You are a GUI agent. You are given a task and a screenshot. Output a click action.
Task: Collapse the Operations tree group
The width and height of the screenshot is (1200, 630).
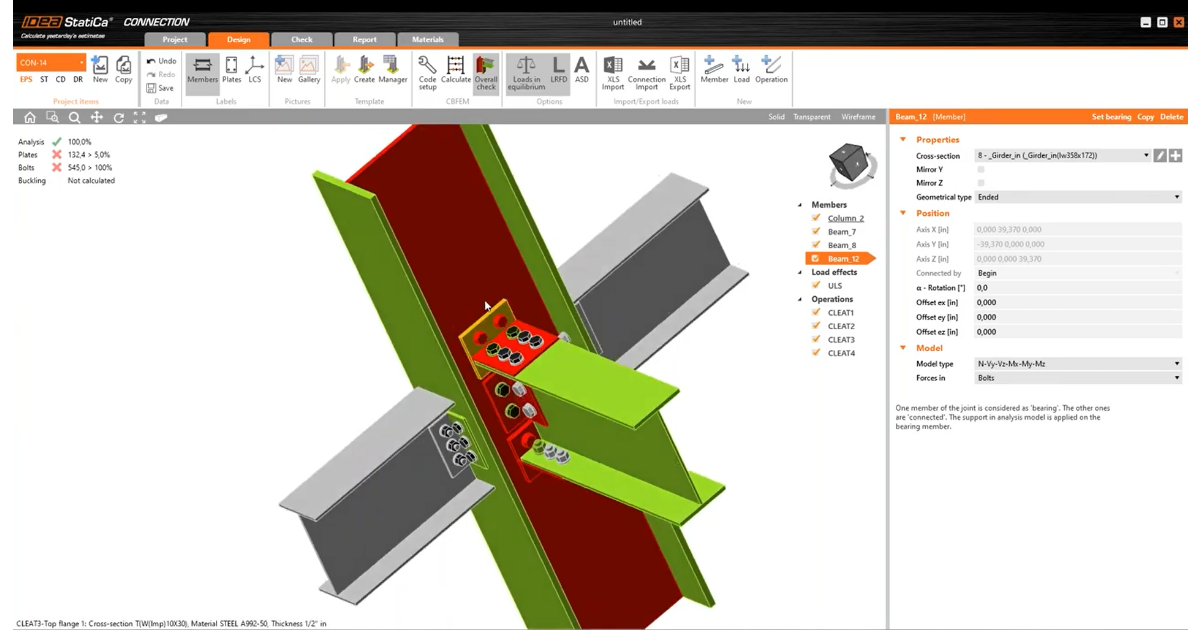800,299
